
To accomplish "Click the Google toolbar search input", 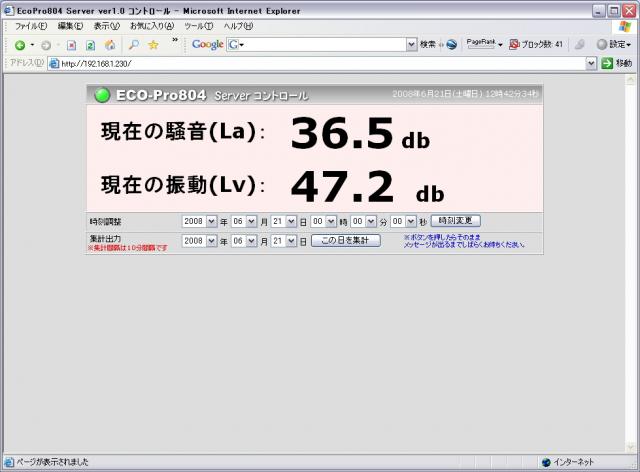I will tap(321, 45).
